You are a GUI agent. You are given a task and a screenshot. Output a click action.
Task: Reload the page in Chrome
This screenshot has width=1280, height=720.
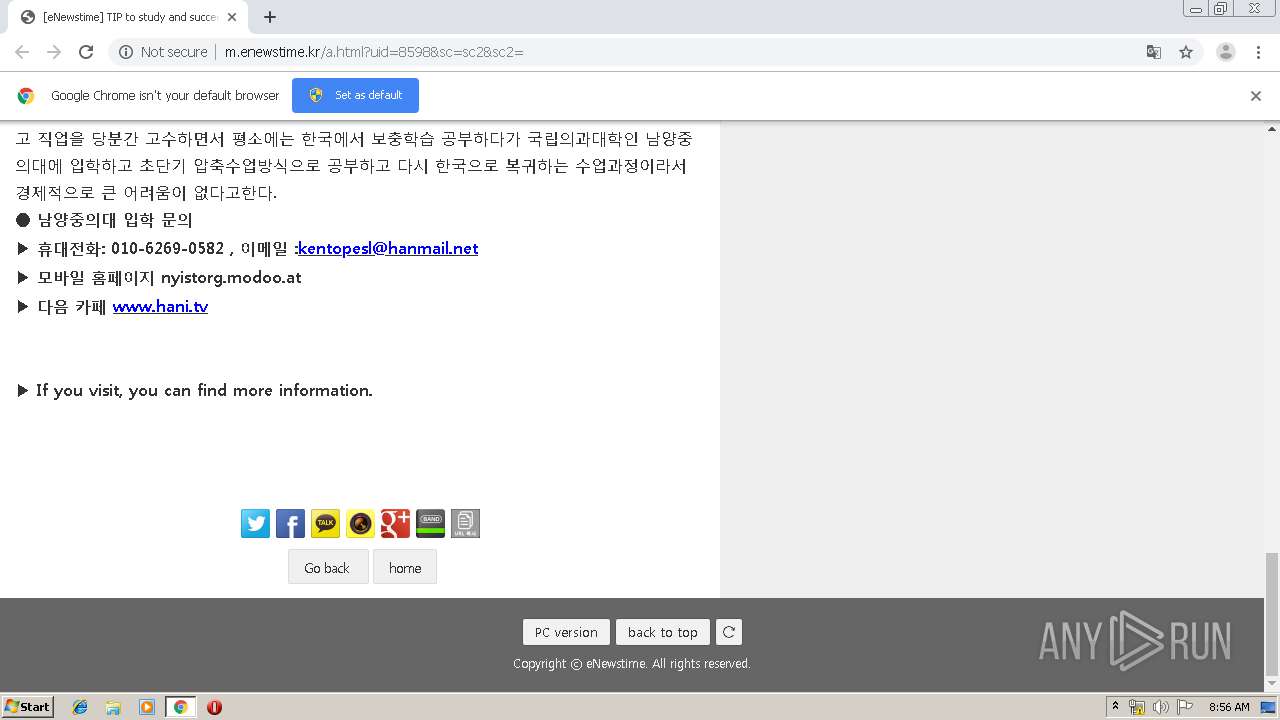coord(86,52)
